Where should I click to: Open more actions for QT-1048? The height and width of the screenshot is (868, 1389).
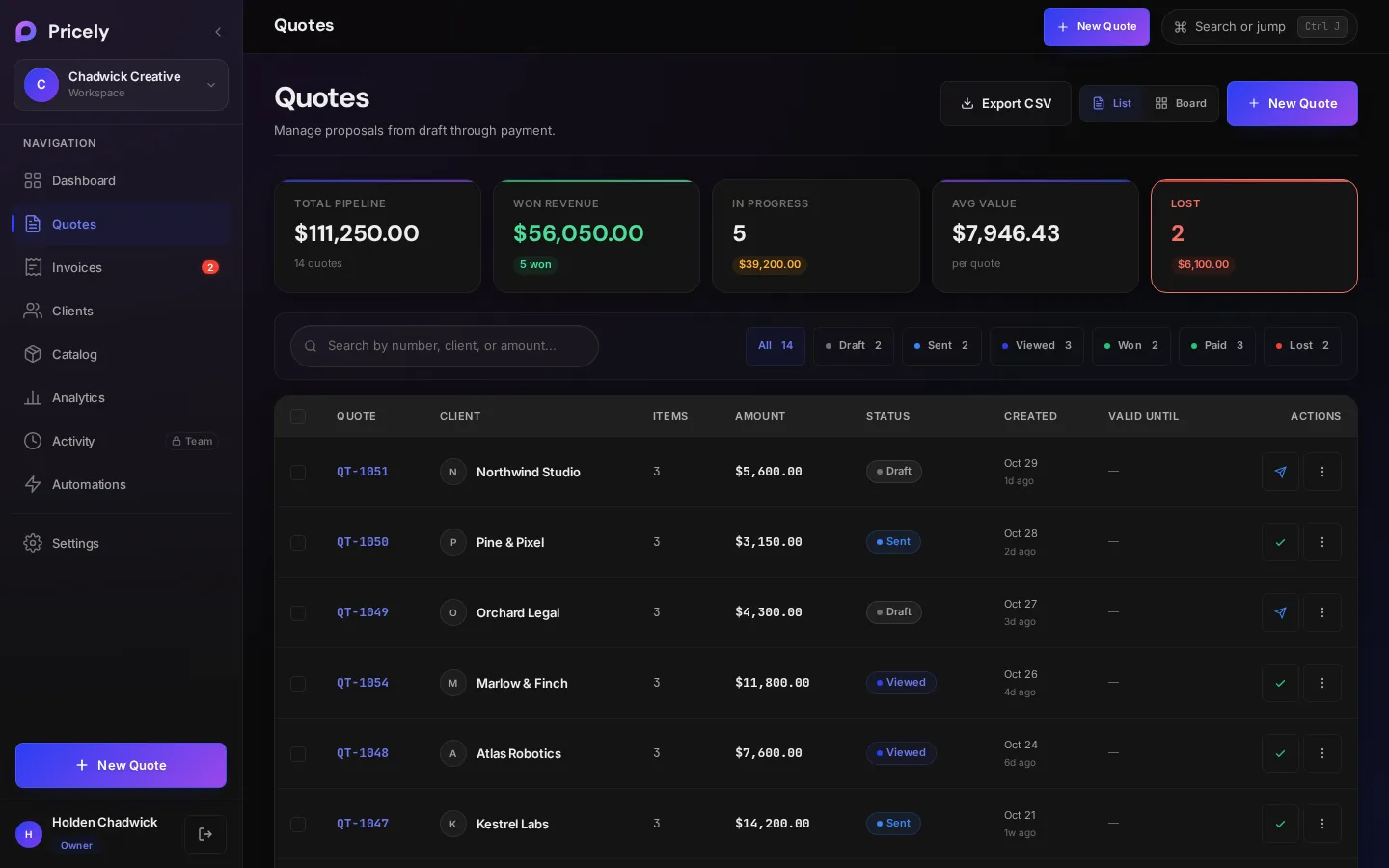point(1322,753)
